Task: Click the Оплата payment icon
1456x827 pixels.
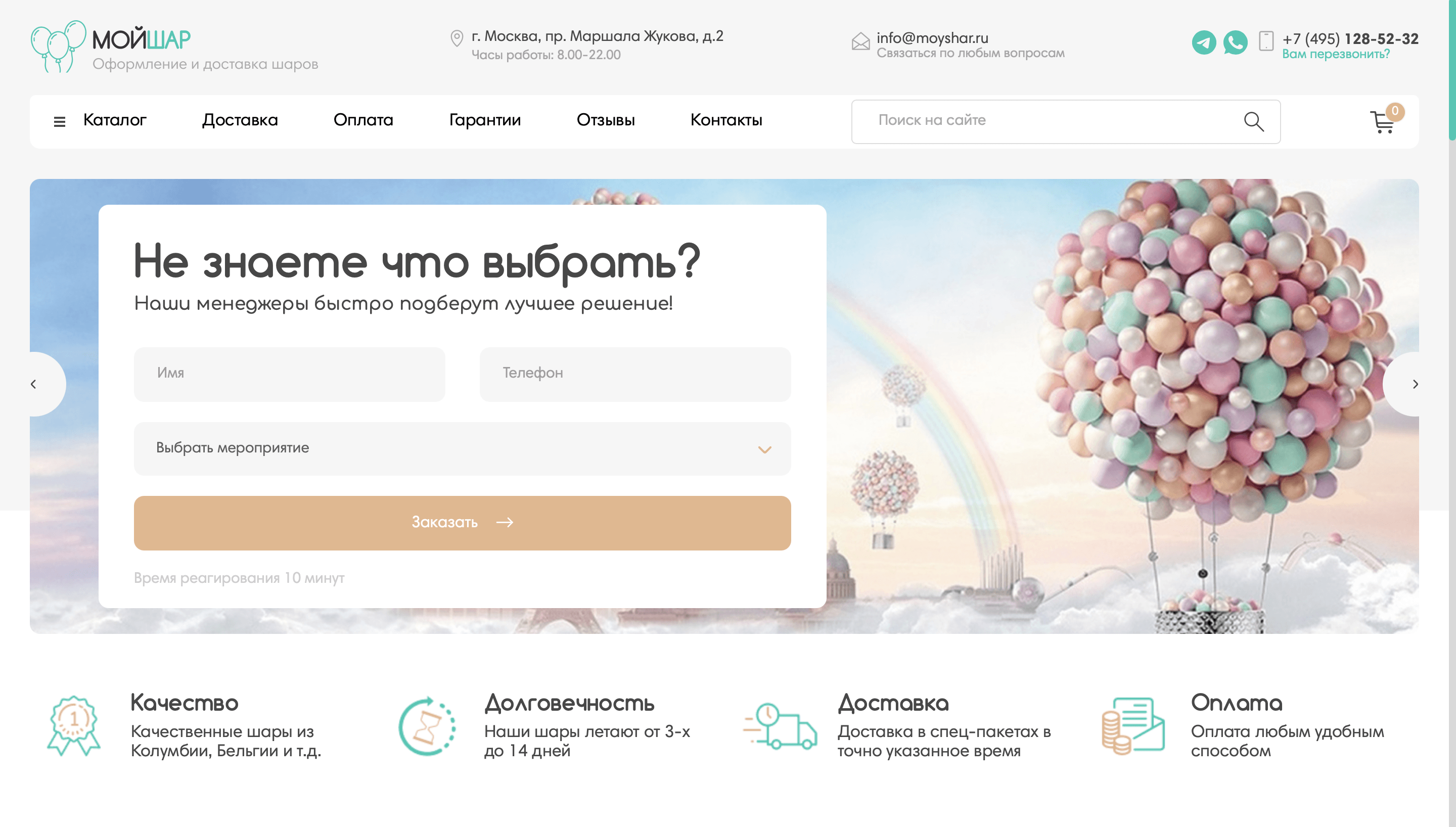Action: [1133, 726]
